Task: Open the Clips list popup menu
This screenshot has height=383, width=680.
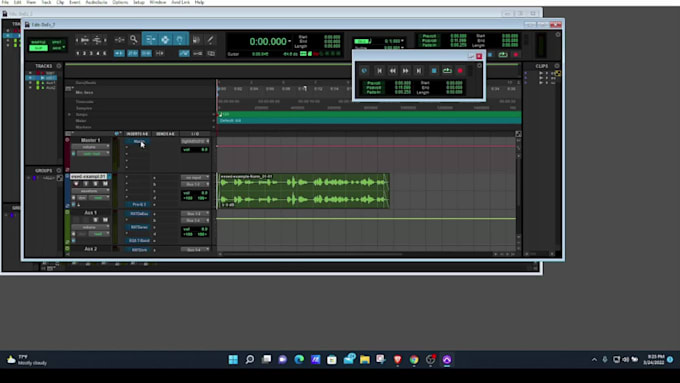Action: coord(557,66)
